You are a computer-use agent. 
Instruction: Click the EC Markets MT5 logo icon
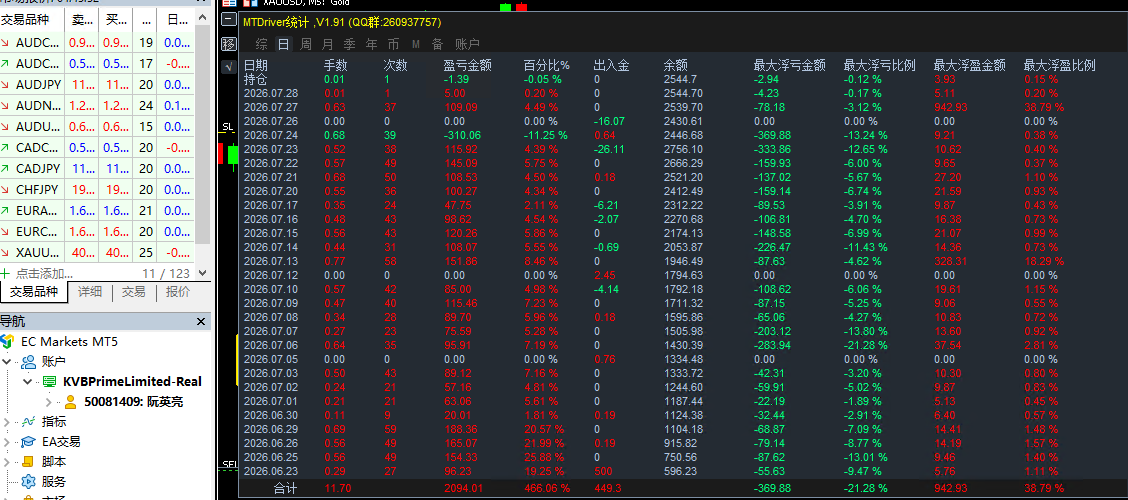[x=7, y=341]
